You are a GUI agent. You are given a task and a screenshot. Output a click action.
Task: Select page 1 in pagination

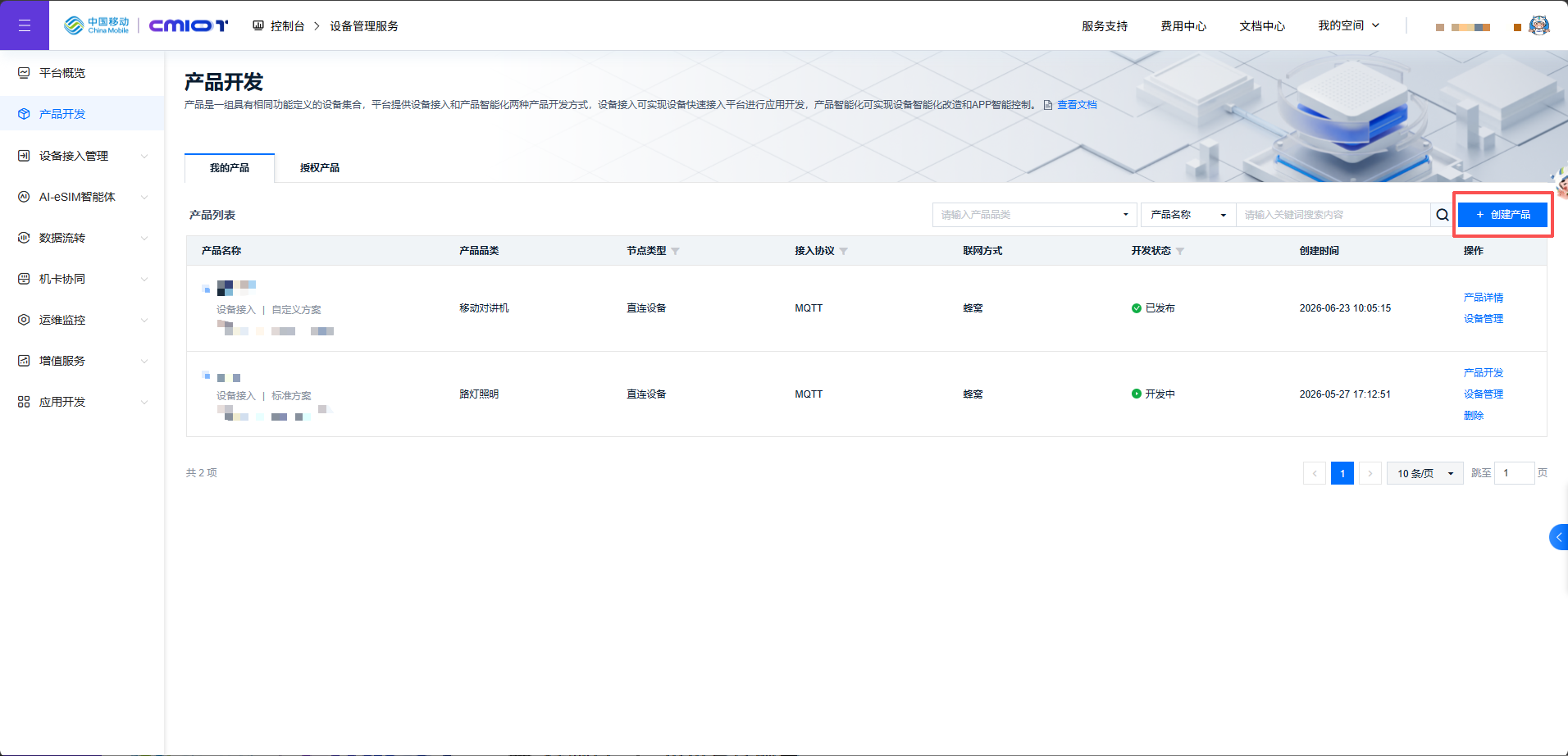(x=1342, y=473)
